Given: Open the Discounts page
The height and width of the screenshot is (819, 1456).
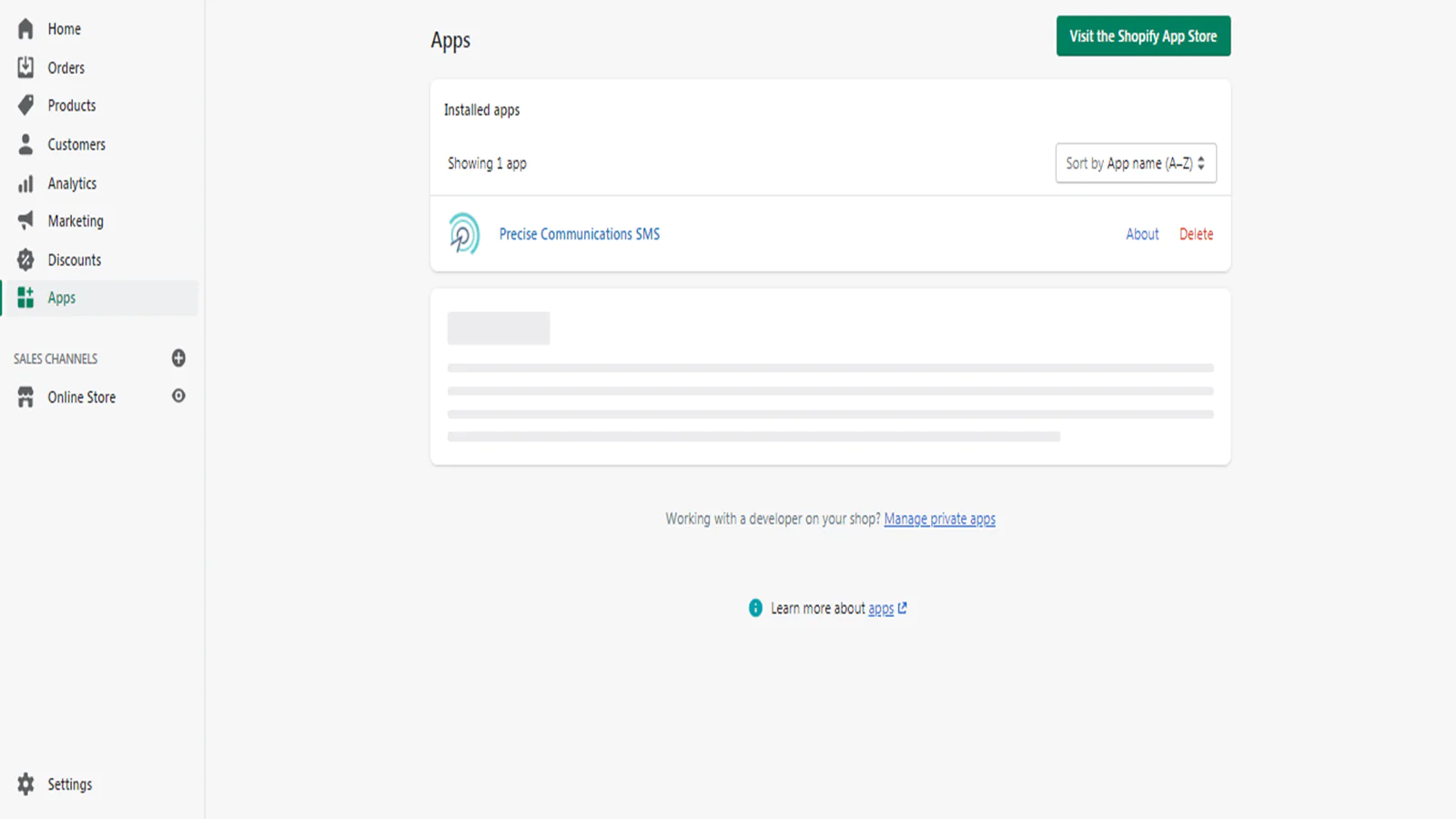Looking at the screenshot, I should click(75, 260).
